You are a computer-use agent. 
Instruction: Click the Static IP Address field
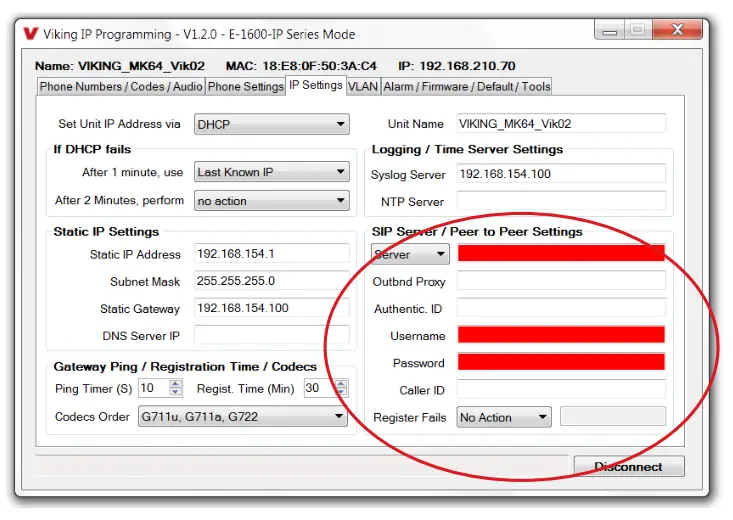tap(272, 253)
